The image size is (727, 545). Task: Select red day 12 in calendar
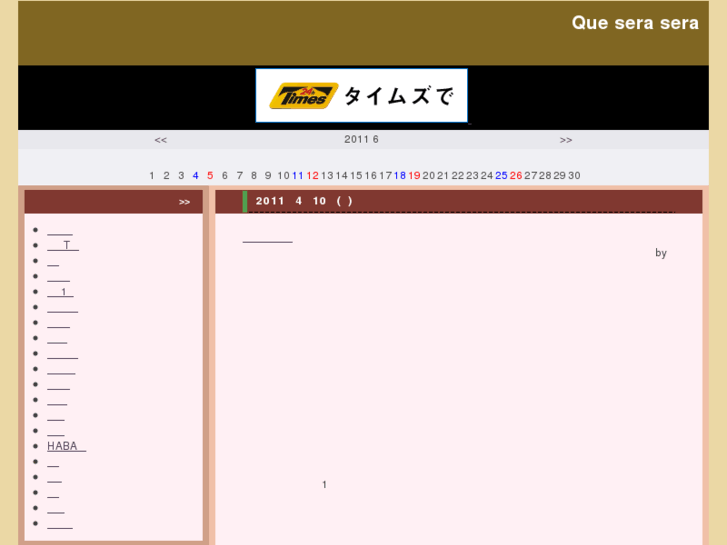pos(312,176)
